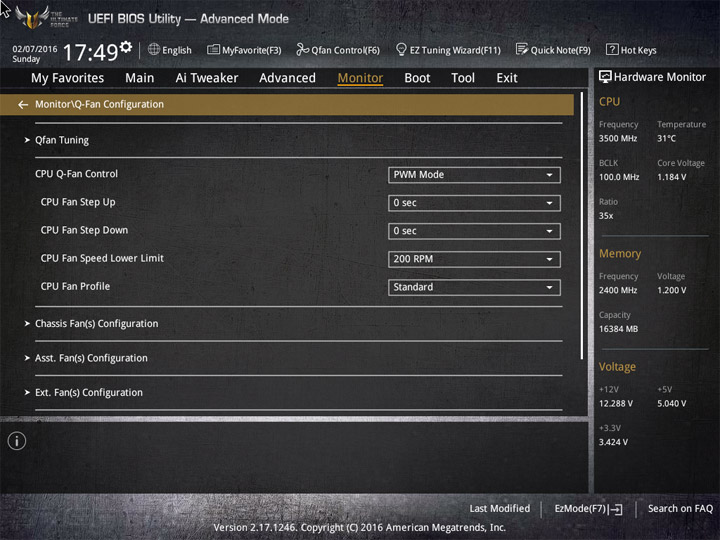This screenshot has height=540, width=720.
Task: Click the 3500 MHz CPU frequency value
Action: point(618,139)
